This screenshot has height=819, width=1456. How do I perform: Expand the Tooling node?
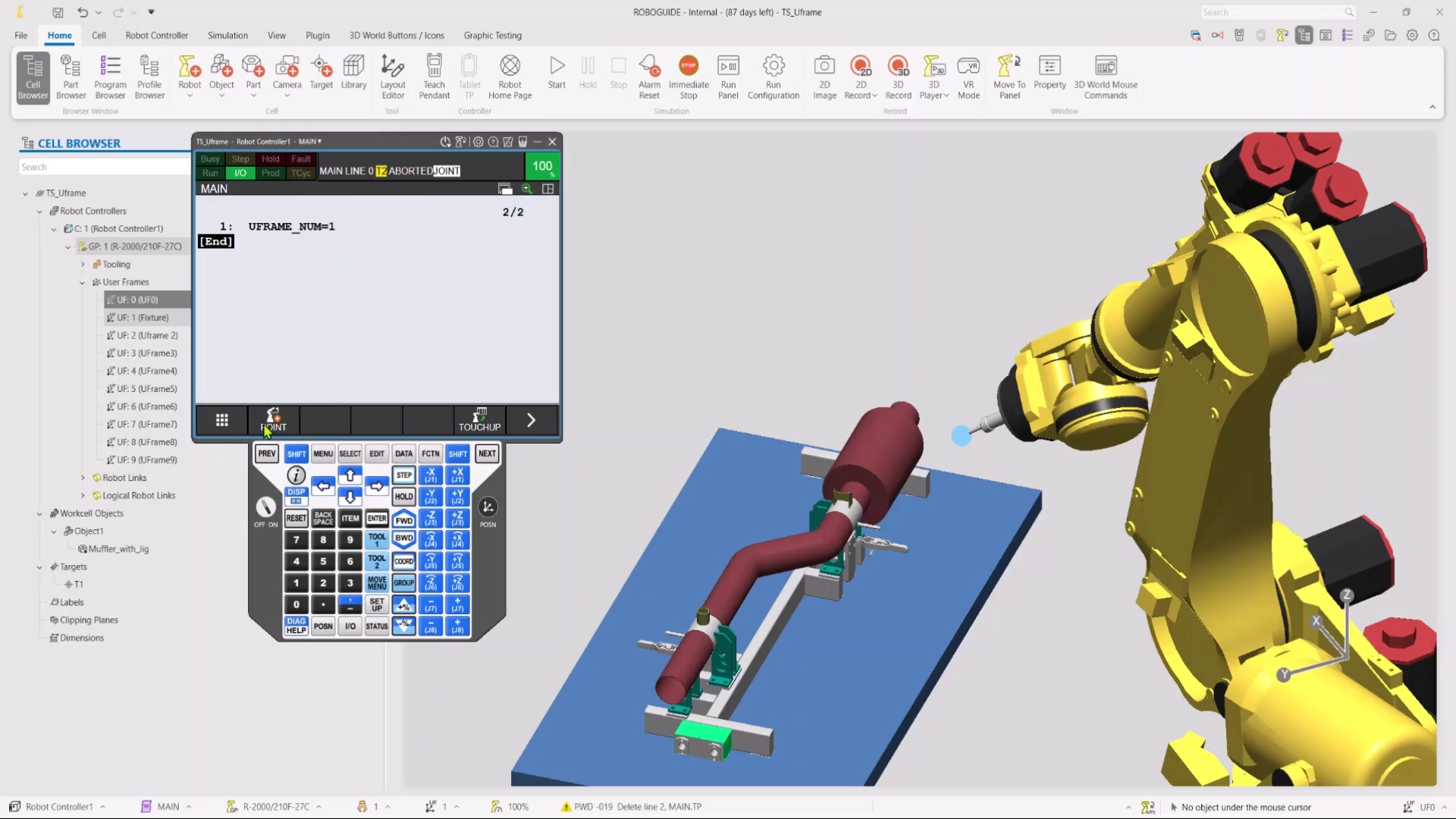pos(83,265)
